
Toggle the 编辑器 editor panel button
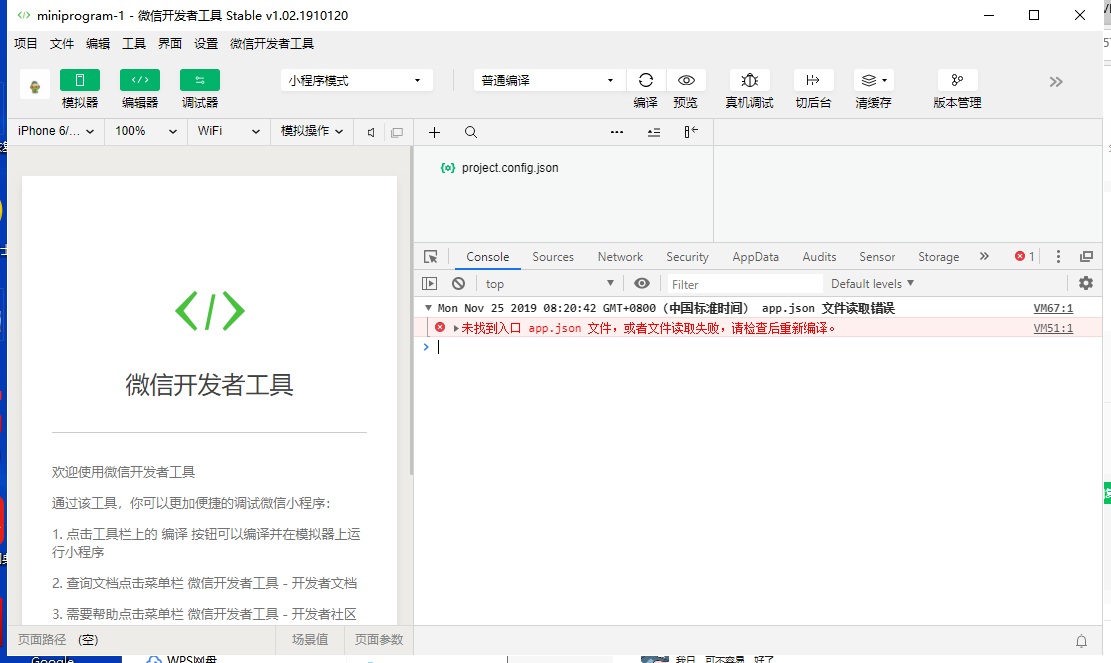pyautogui.click(x=140, y=80)
